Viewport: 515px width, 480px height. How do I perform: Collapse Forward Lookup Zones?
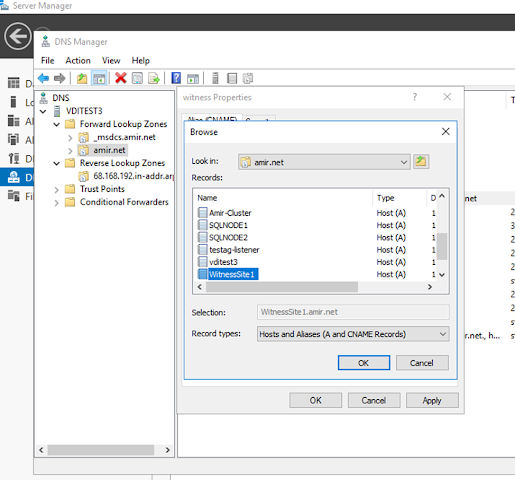pos(57,124)
